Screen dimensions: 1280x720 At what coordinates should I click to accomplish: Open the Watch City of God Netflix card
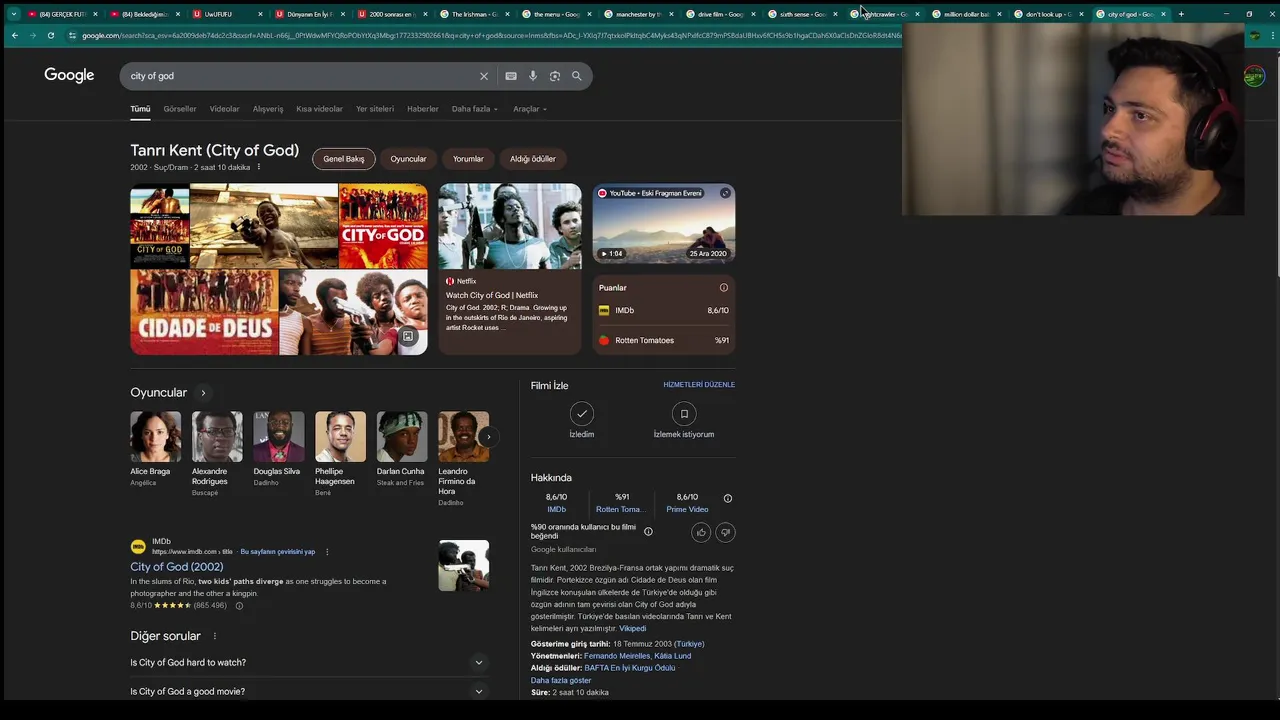click(510, 269)
